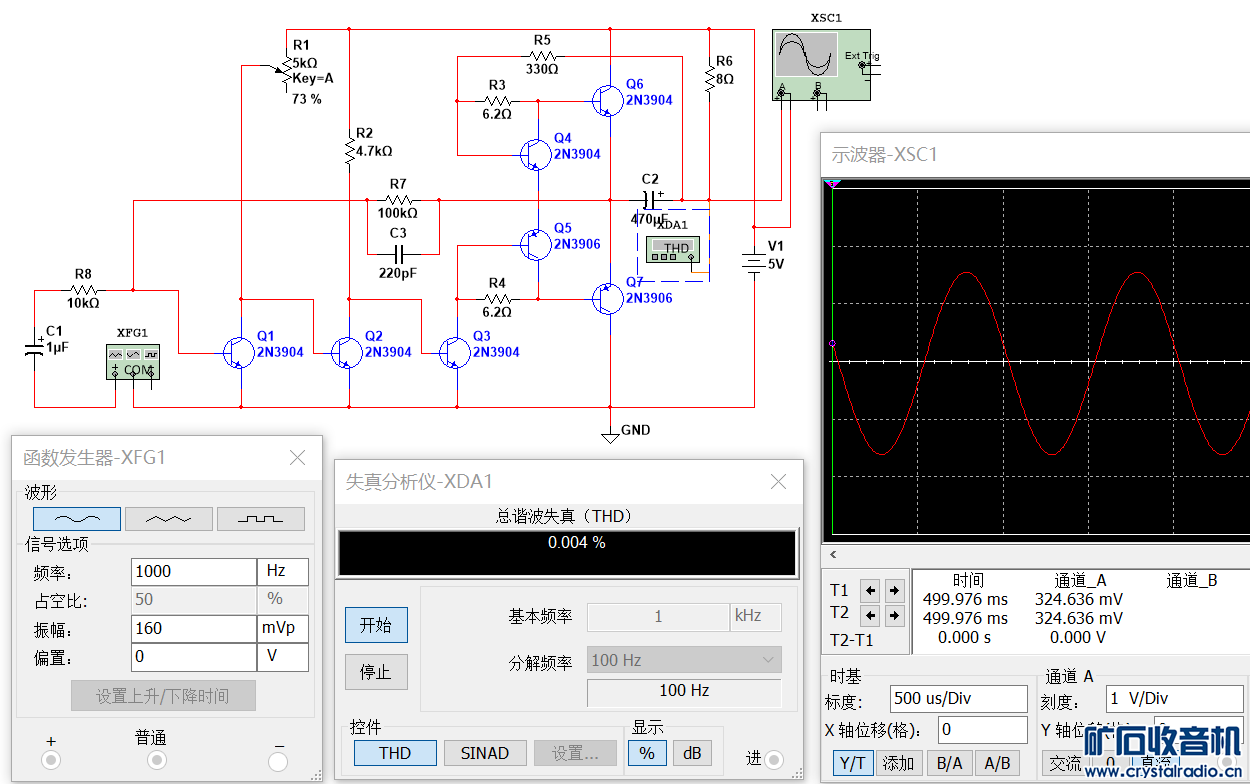Select transistor Q1 symbol

238,352
